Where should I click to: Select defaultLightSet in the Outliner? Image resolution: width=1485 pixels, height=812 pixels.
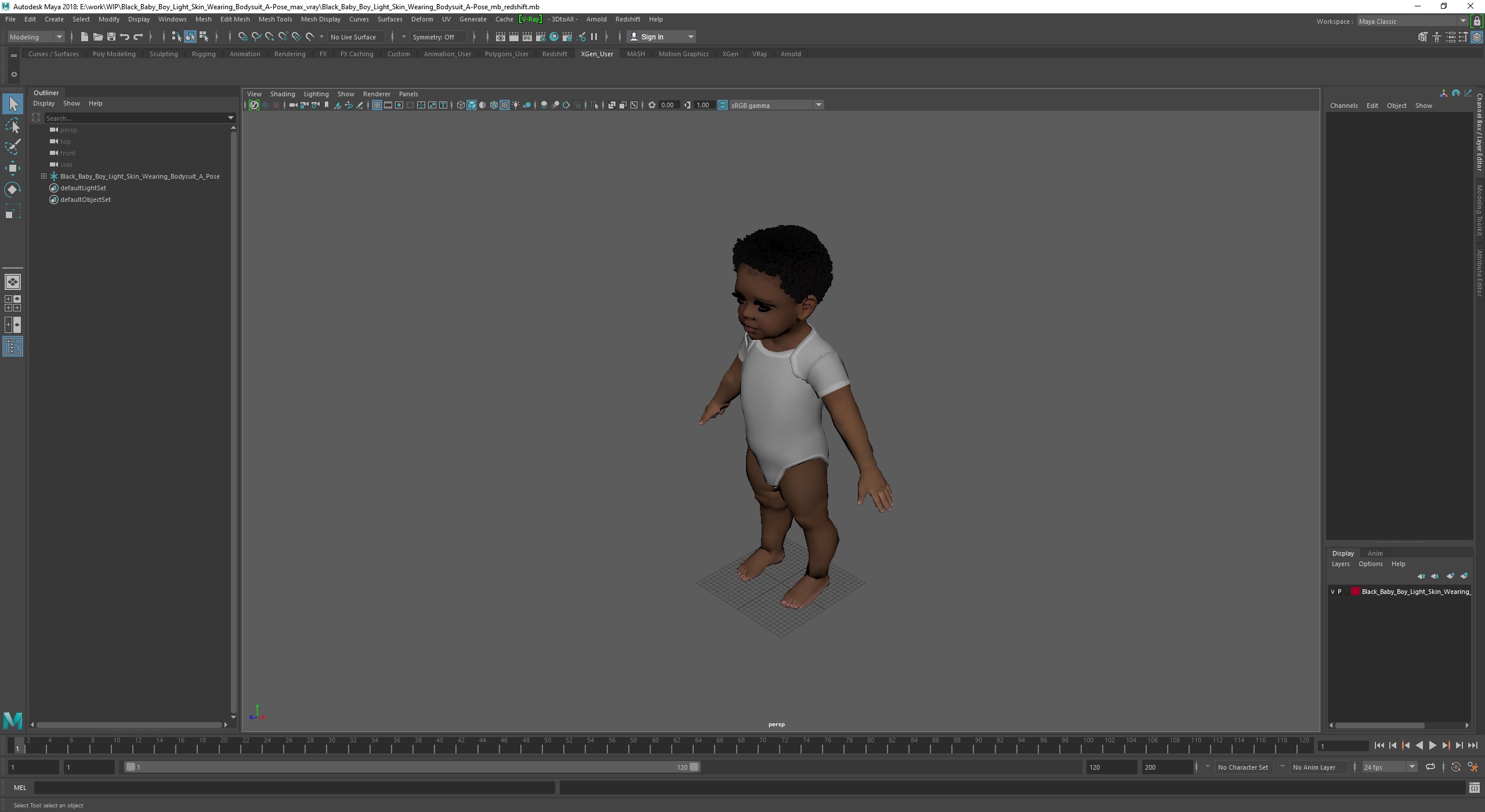pyautogui.click(x=83, y=188)
